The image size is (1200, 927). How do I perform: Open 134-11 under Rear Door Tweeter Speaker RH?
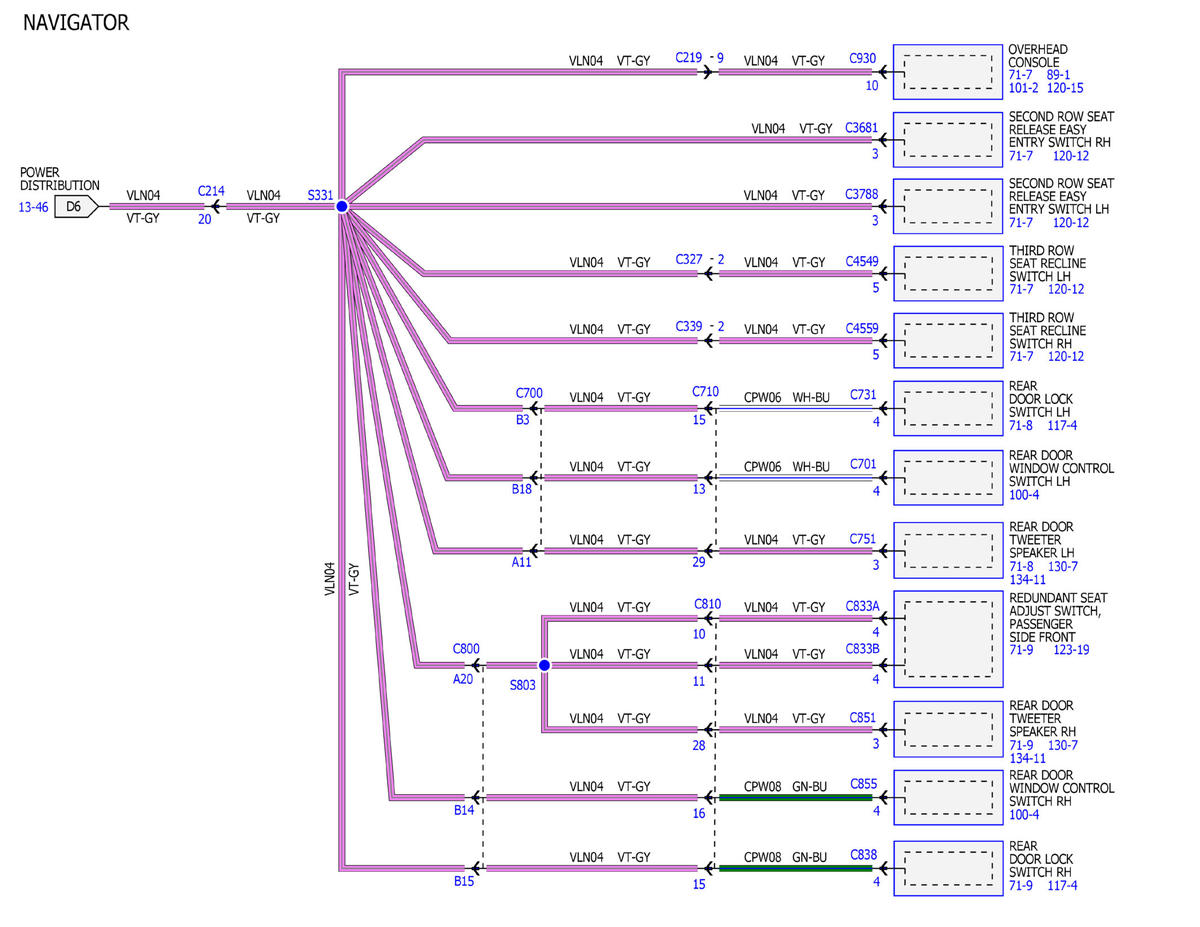click(1027, 758)
